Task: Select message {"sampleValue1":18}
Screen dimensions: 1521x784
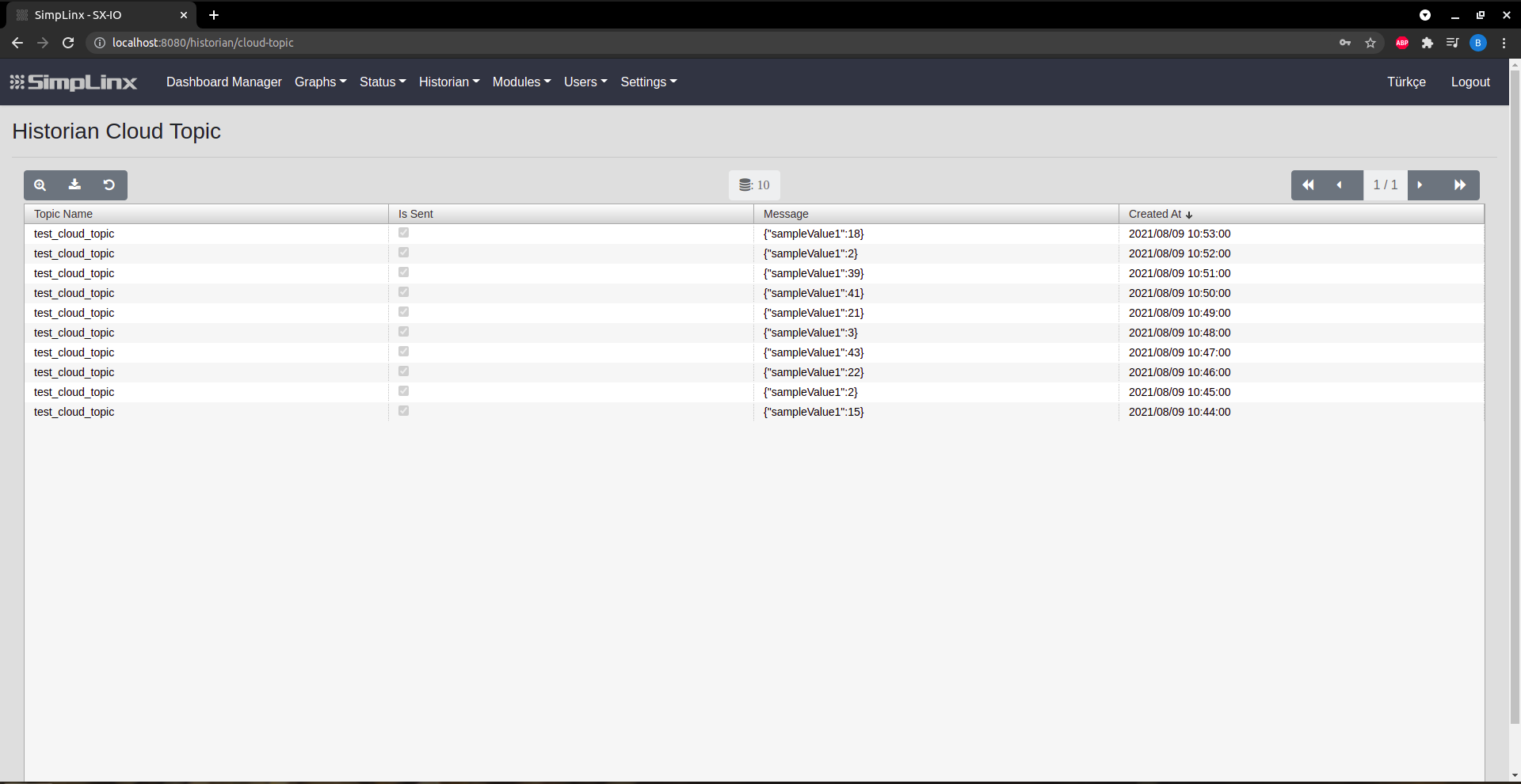Action: (814, 234)
